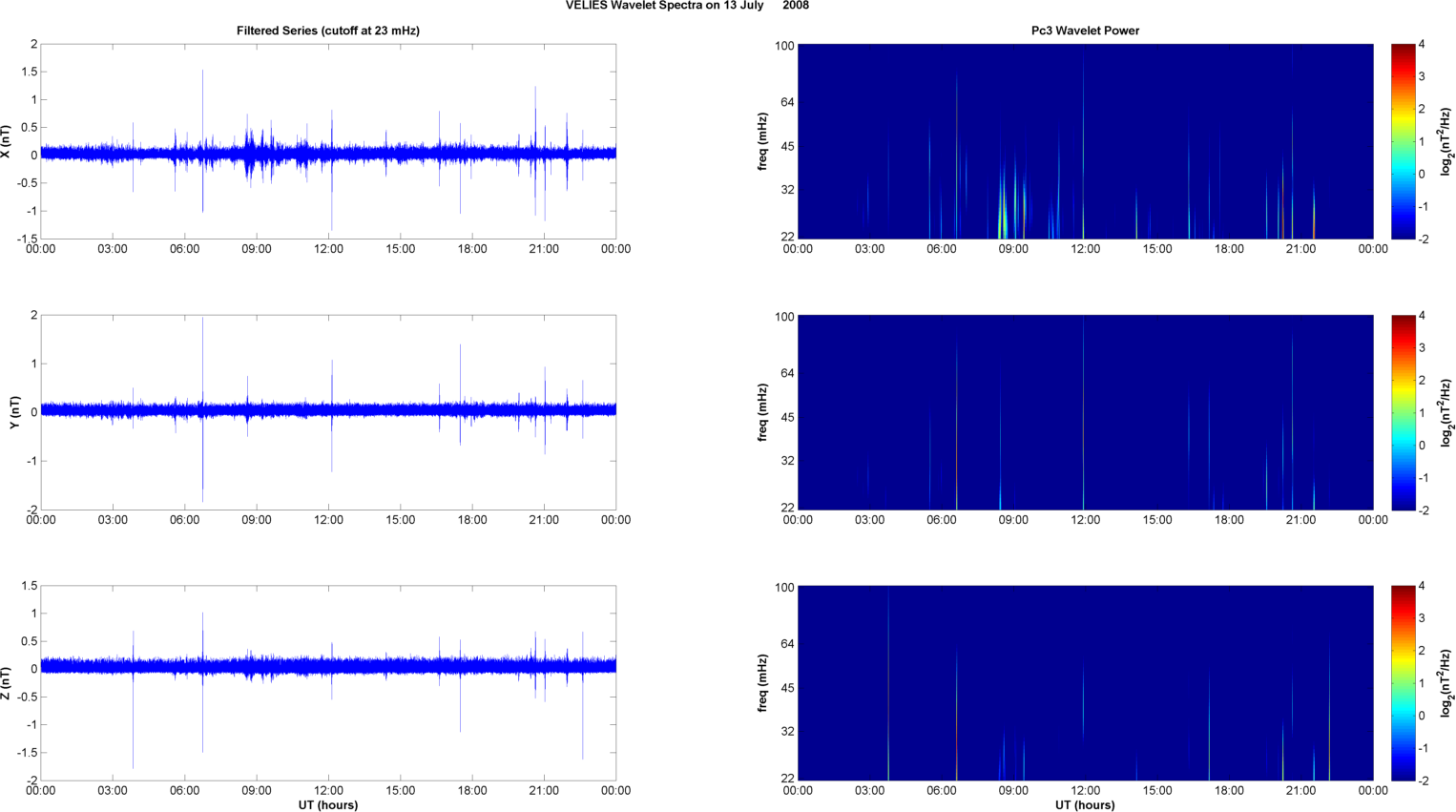Click the 'Z (nT)' axis label
The width and height of the screenshot is (1456, 812).
tap(7, 683)
